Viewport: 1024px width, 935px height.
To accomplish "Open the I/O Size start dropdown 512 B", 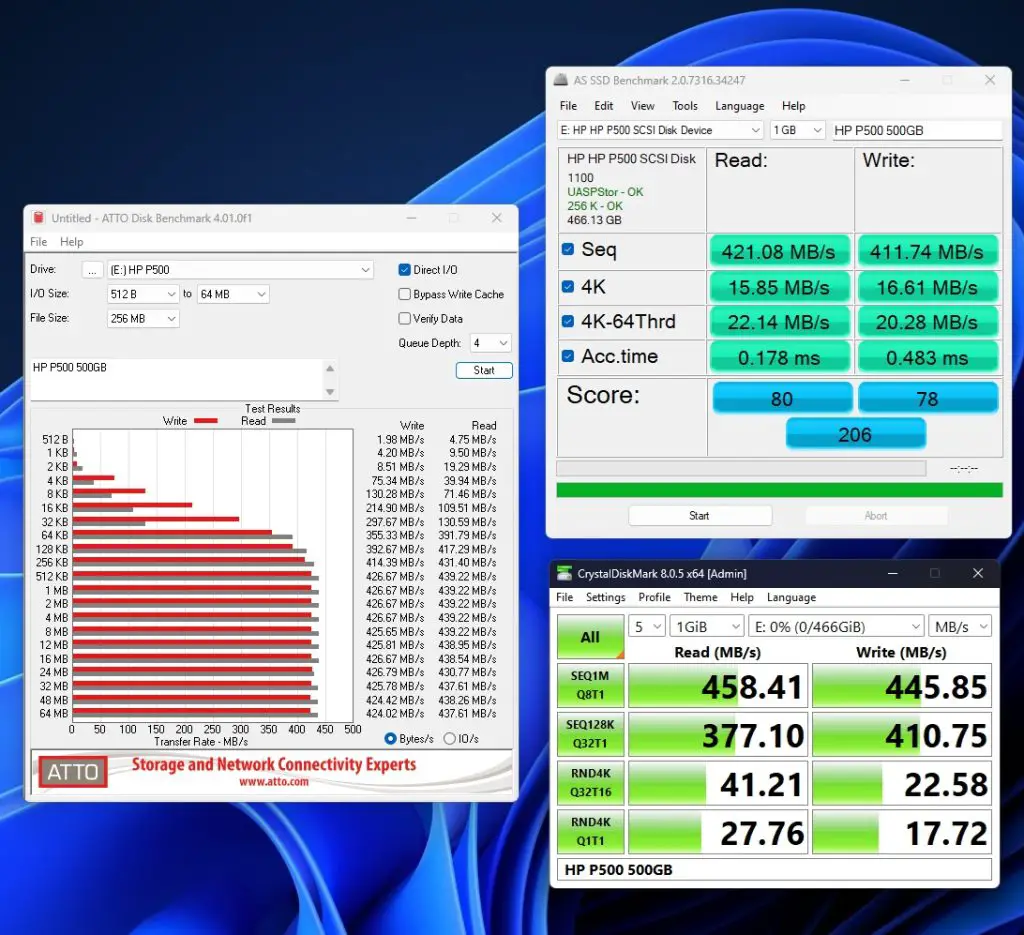I will tap(142, 294).
